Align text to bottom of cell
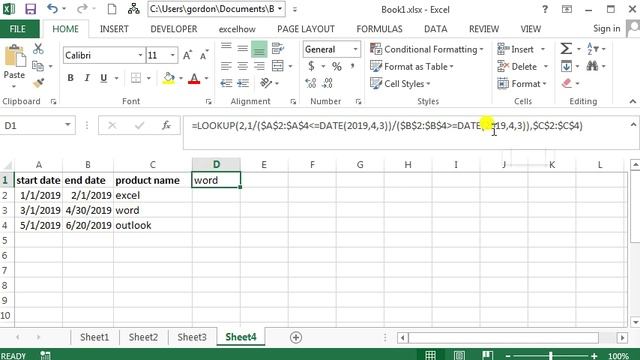Image resolution: width=640 pixels, height=360 pixels. coord(259,49)
